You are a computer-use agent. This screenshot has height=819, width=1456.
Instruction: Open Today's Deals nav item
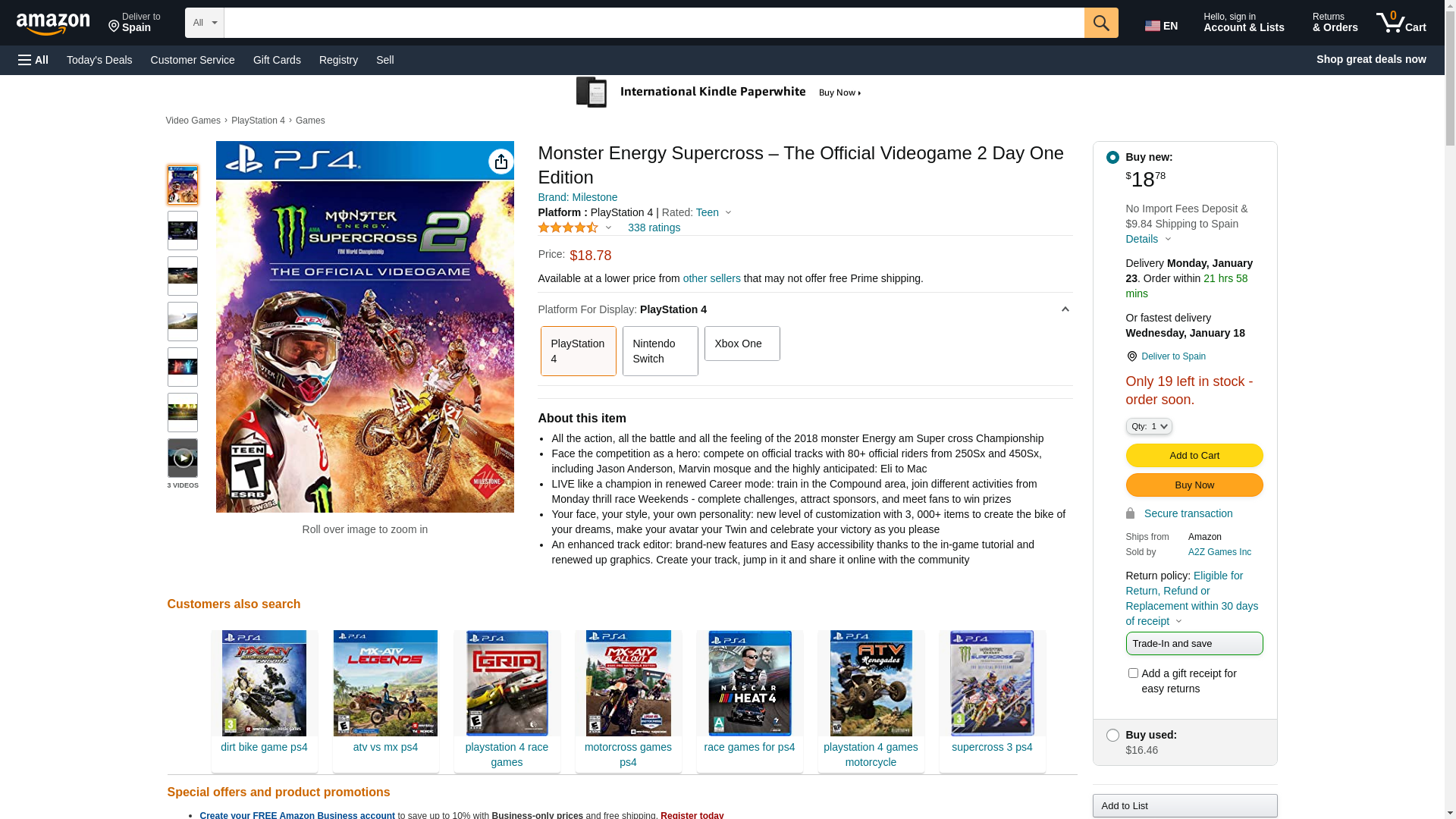(x=99, y=60)
